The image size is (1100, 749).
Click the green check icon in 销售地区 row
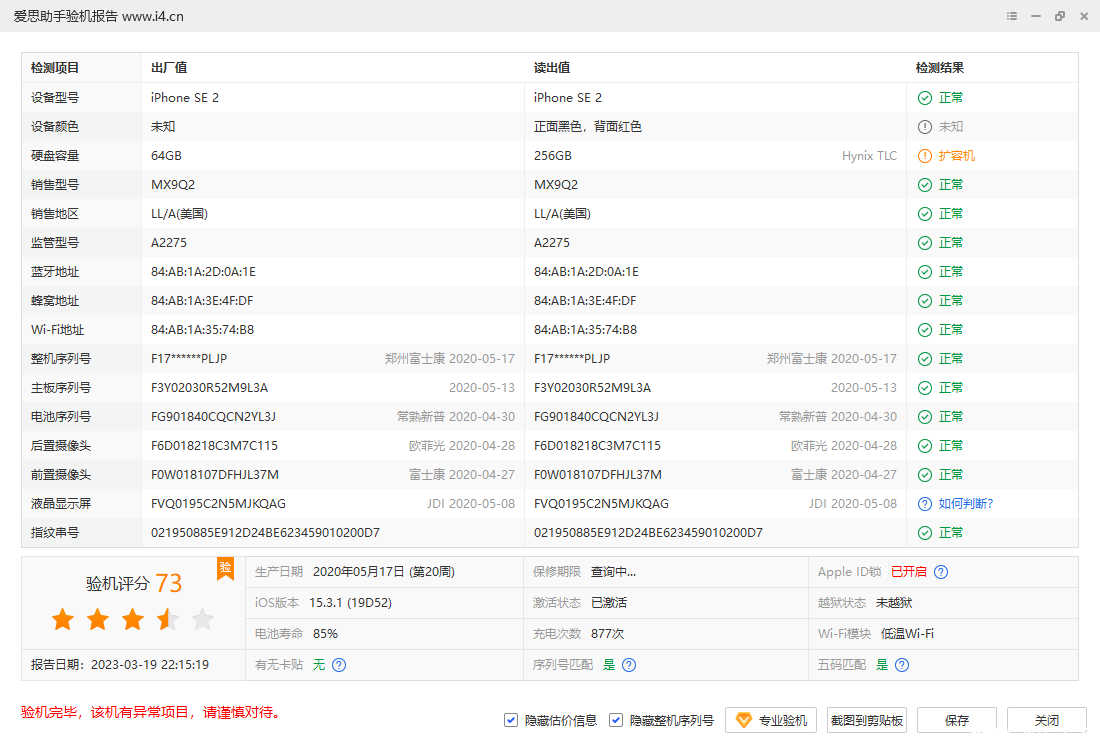(925, 214)
